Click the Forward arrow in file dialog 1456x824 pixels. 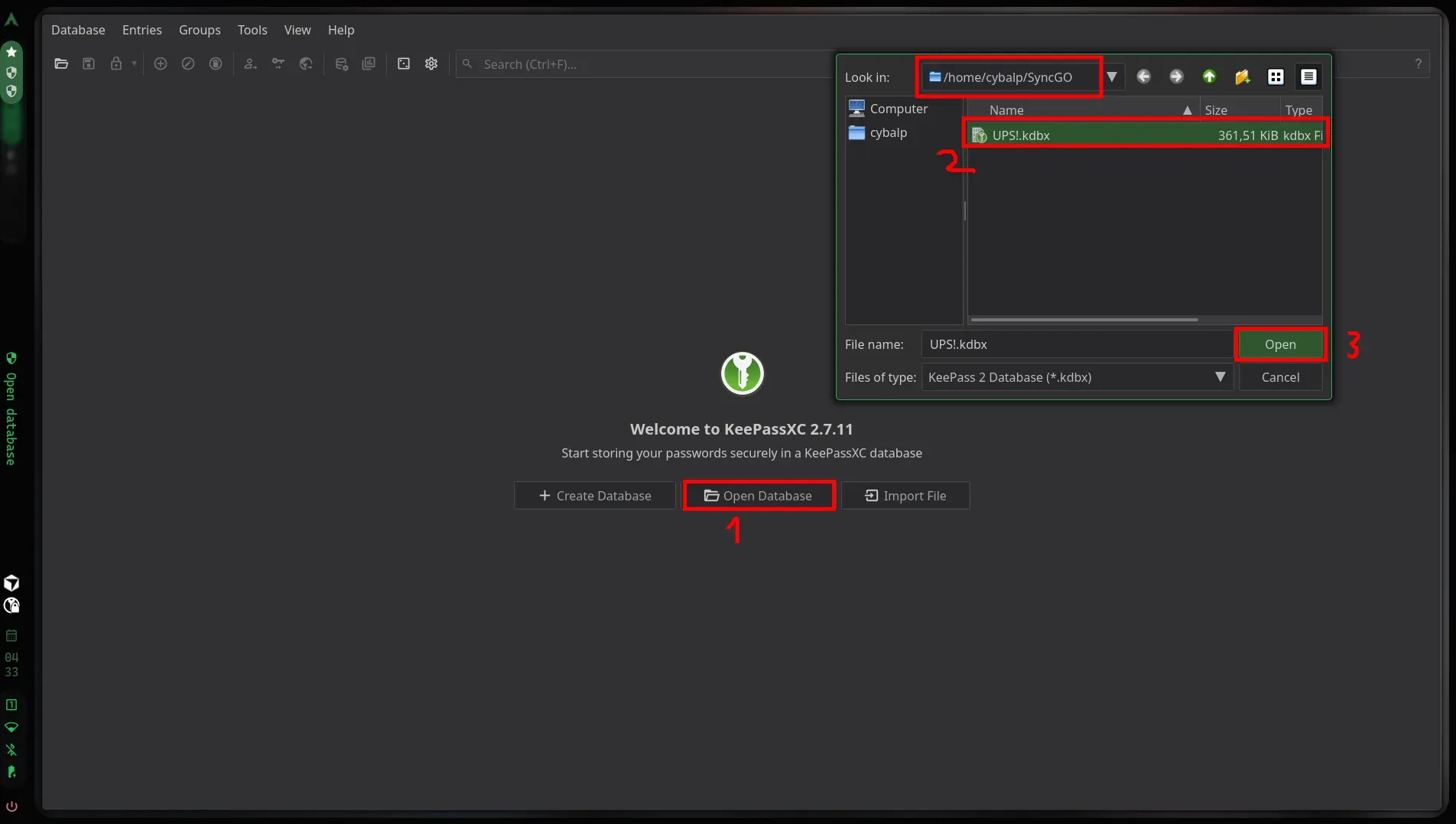[1176, 77]
